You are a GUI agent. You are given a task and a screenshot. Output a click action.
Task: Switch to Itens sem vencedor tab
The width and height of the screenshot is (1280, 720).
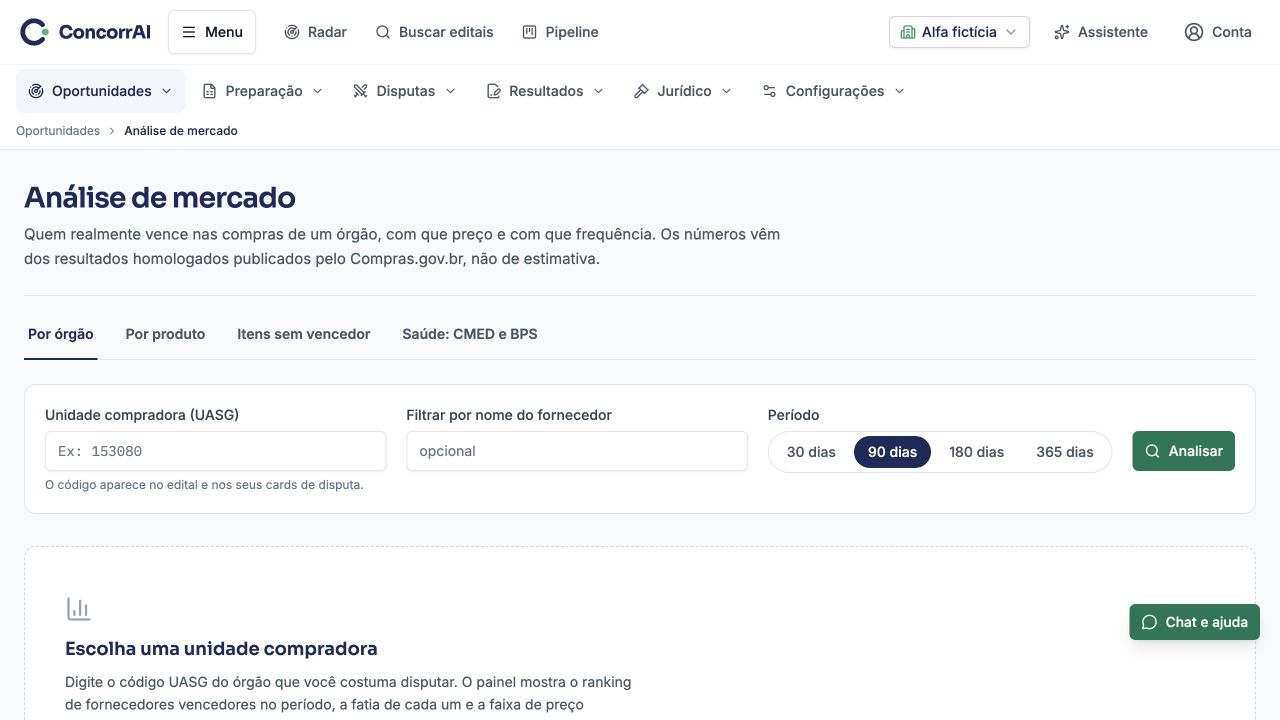304,334
